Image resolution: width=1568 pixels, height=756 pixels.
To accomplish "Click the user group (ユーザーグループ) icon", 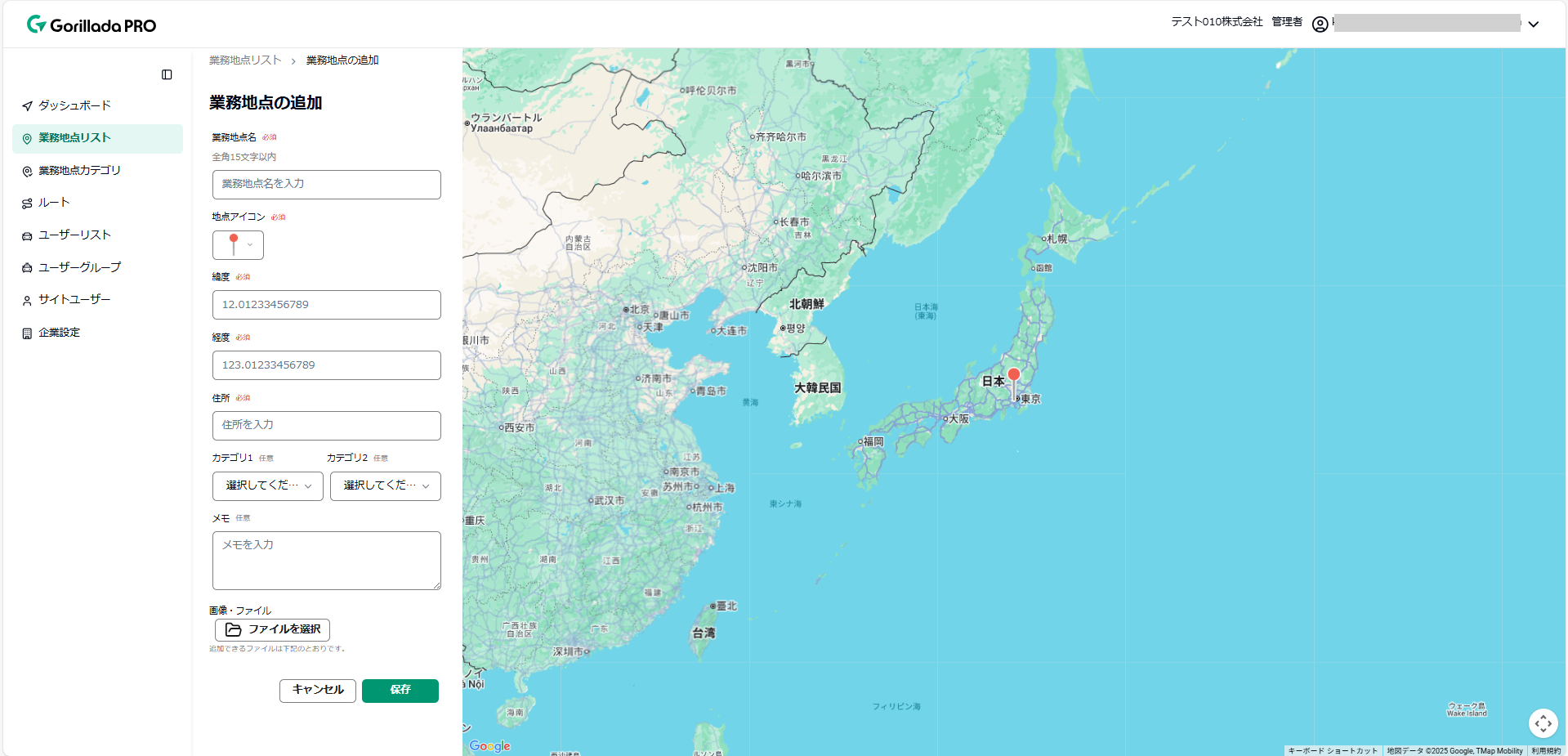I will [25, 267].
